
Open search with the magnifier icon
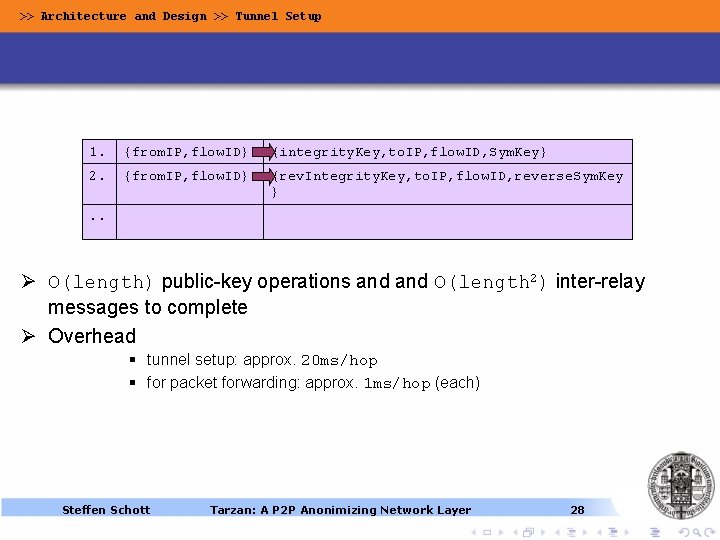pos(697,533)
